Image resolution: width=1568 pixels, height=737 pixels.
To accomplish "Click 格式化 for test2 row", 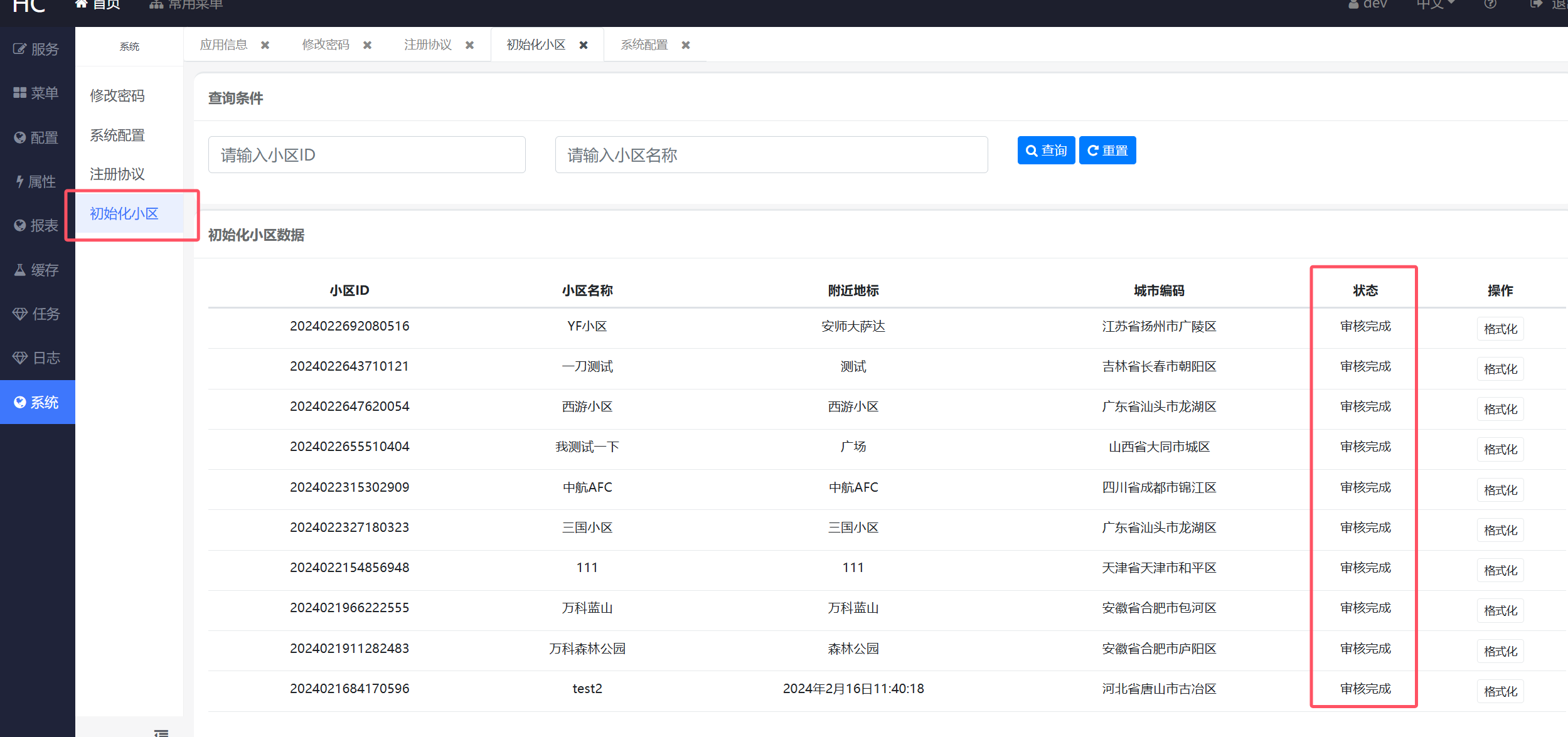I will tap(1500, 691).
